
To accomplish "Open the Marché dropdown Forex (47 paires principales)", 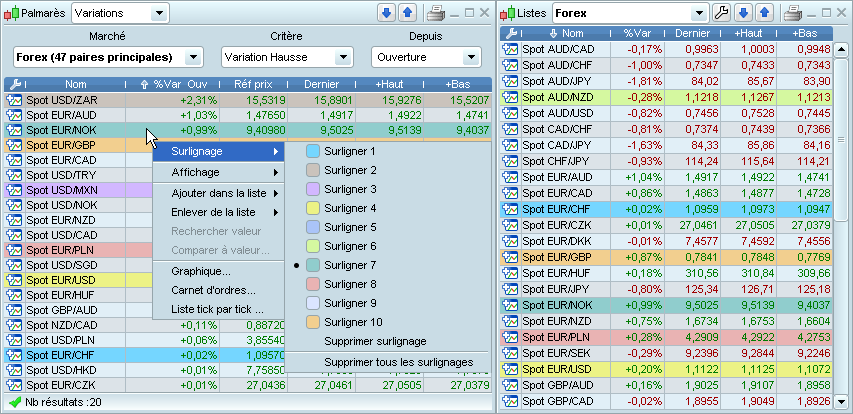I will 108,57.
